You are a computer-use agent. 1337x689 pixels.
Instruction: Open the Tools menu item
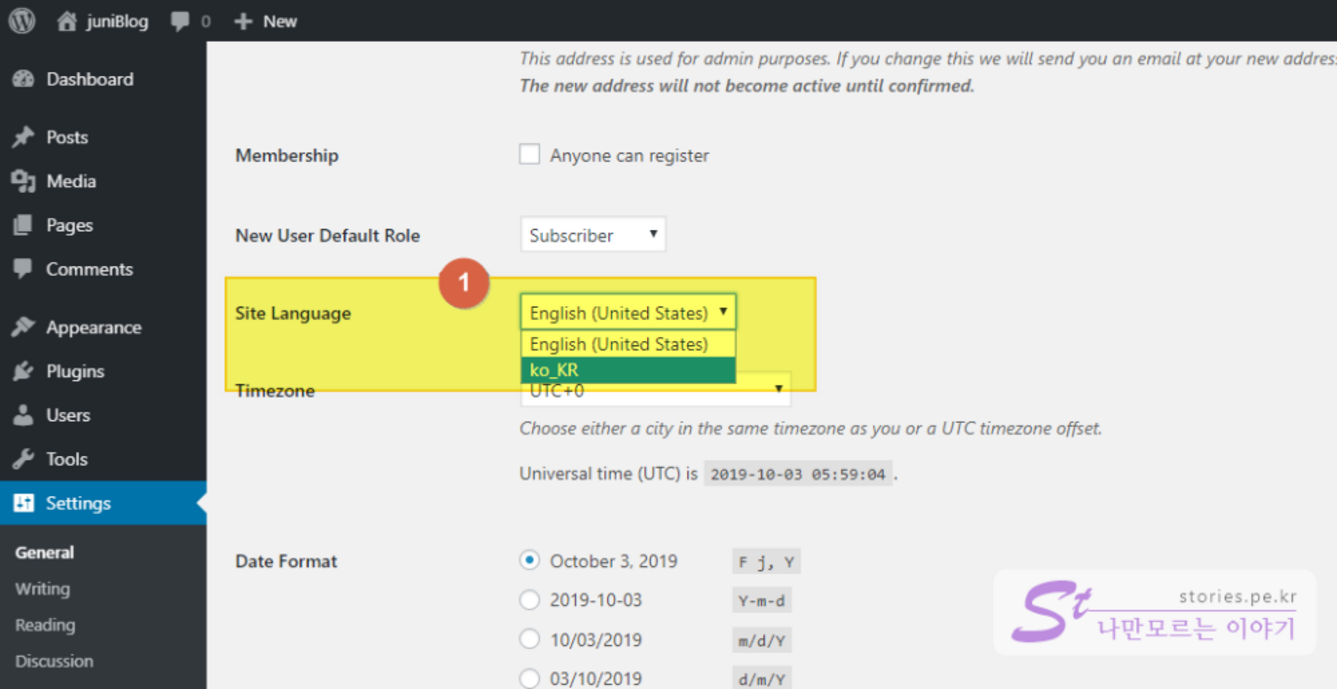pos(66,459)
